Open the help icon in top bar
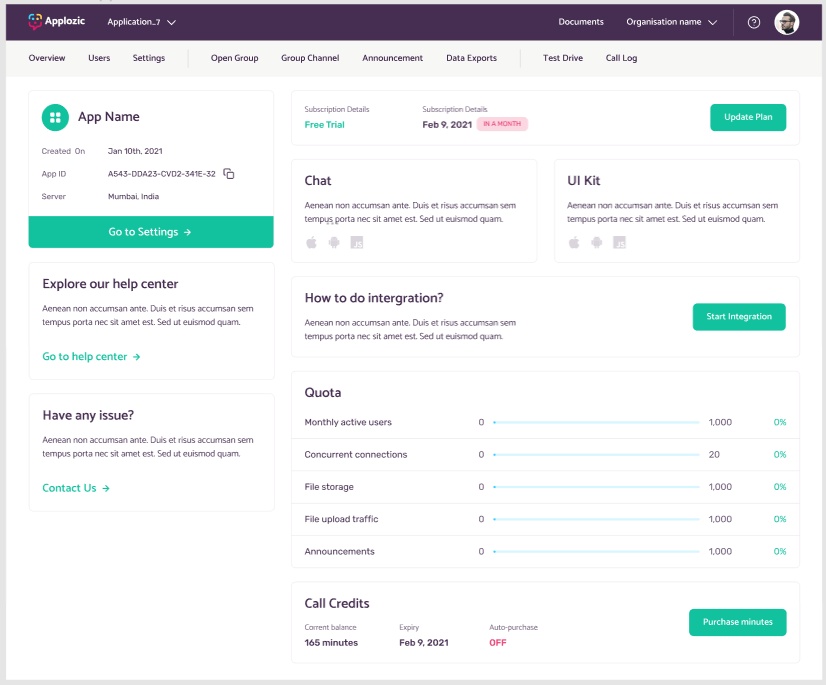 753,21
